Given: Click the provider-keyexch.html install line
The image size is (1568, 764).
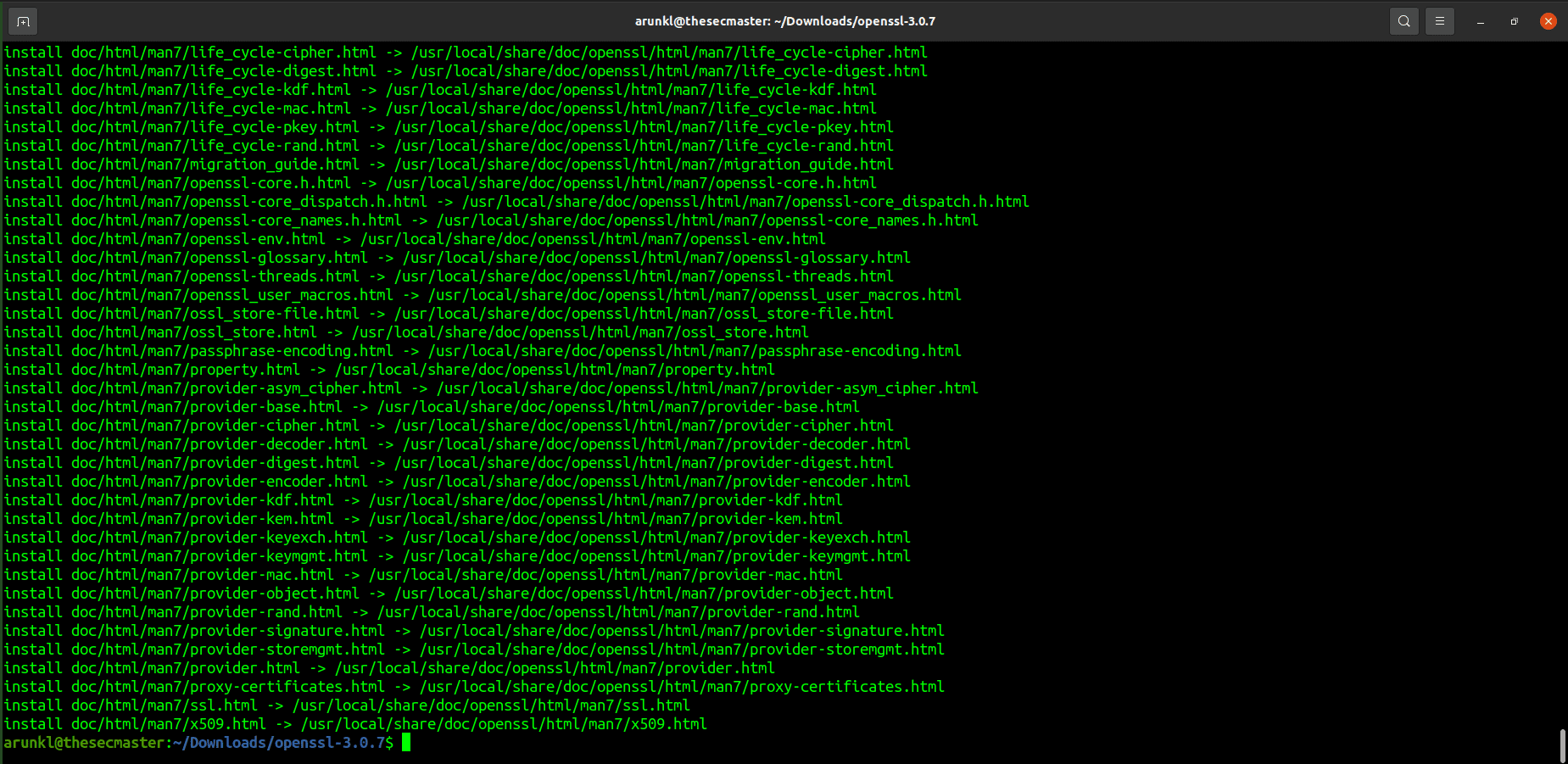Looking at the screenshot, I should (x=457, y=538).
